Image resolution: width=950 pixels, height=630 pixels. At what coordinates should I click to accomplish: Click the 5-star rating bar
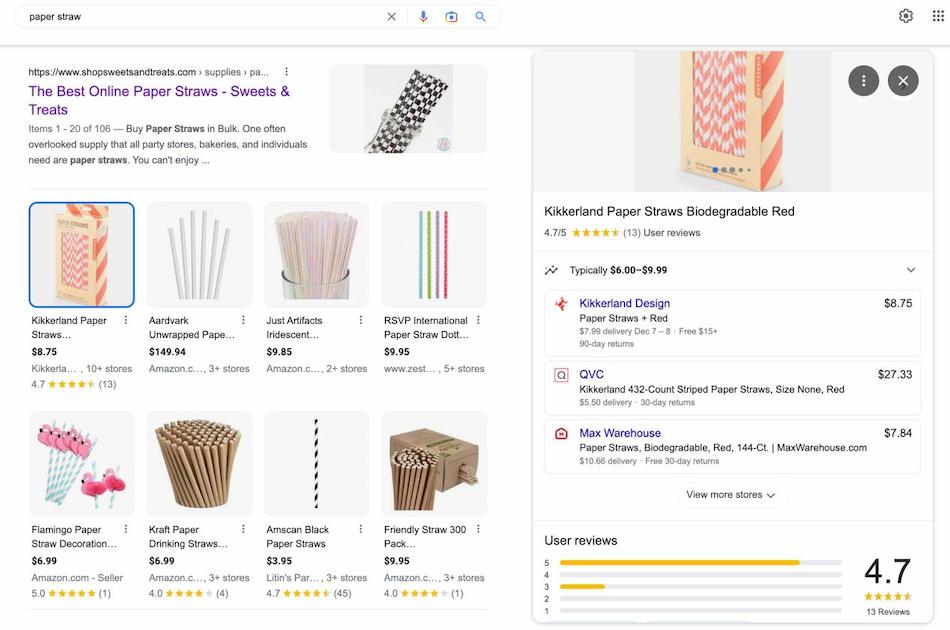(700, 563)
